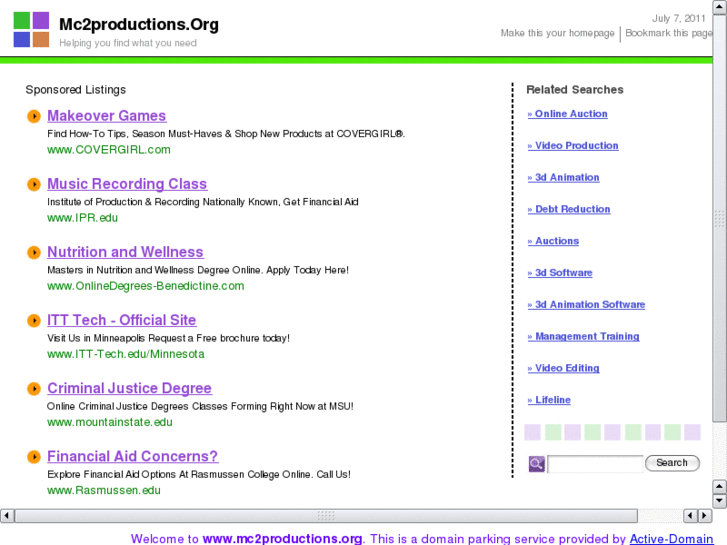This screenshot has height=545, width=727.
Task: Click orange arrow bullet beside Criminal Justice Degree
Action: pos(34,389)
